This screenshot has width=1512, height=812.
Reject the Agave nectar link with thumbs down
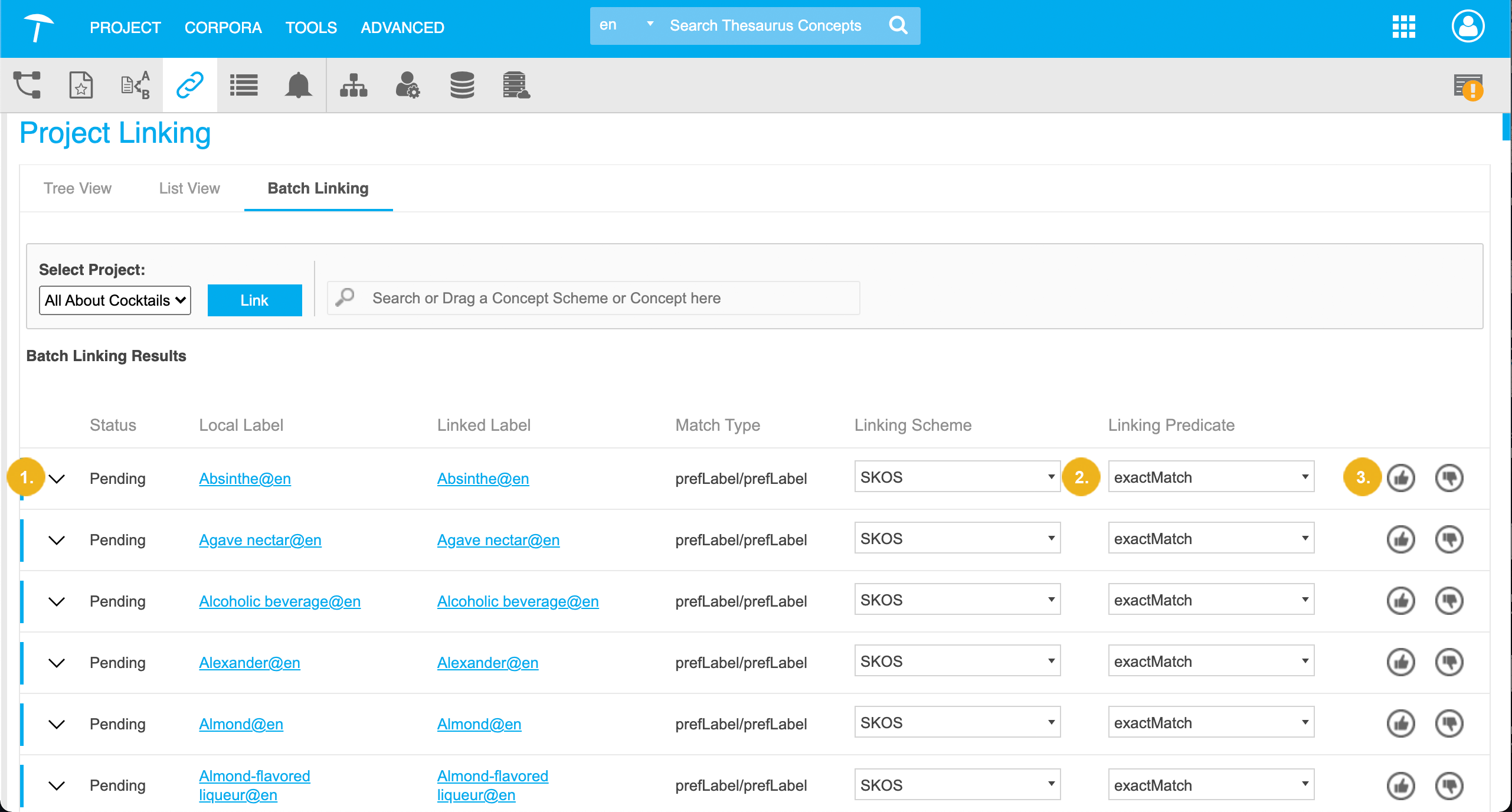(x=1449, y=539)
